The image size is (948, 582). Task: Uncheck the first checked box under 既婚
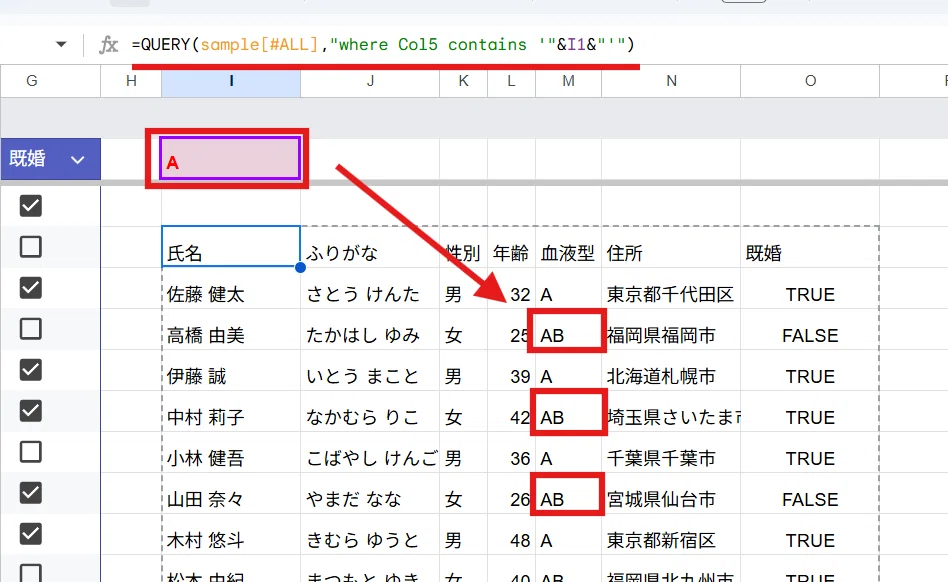point(31,205)
